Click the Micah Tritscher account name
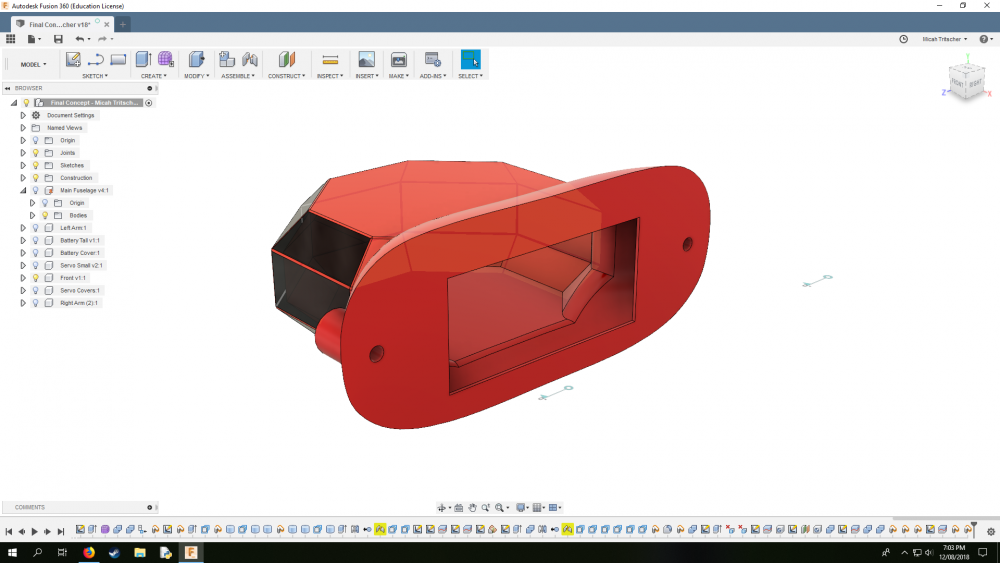 [x=942, y=39]
